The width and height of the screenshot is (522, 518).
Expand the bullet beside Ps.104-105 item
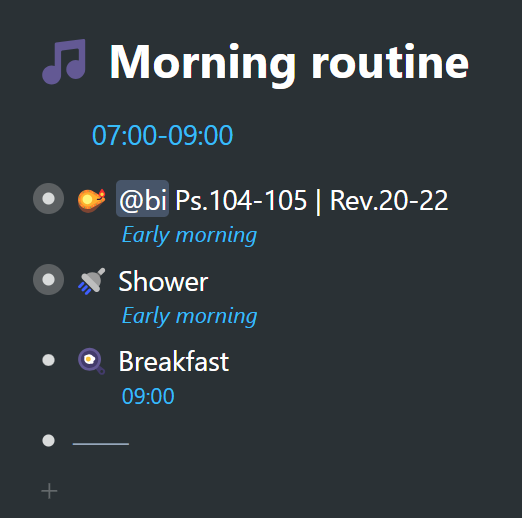point(49,199)
